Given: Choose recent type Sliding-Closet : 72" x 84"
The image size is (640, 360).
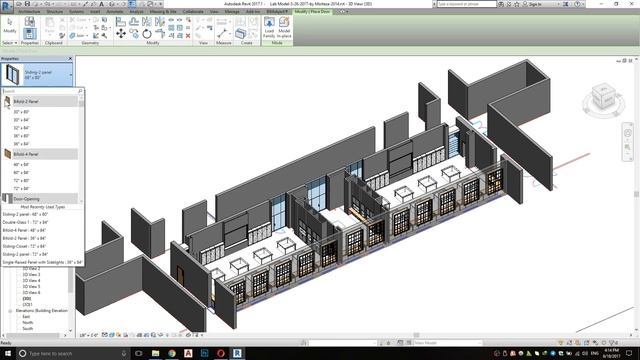Looking at the screenshot, I should pos(24,246).
